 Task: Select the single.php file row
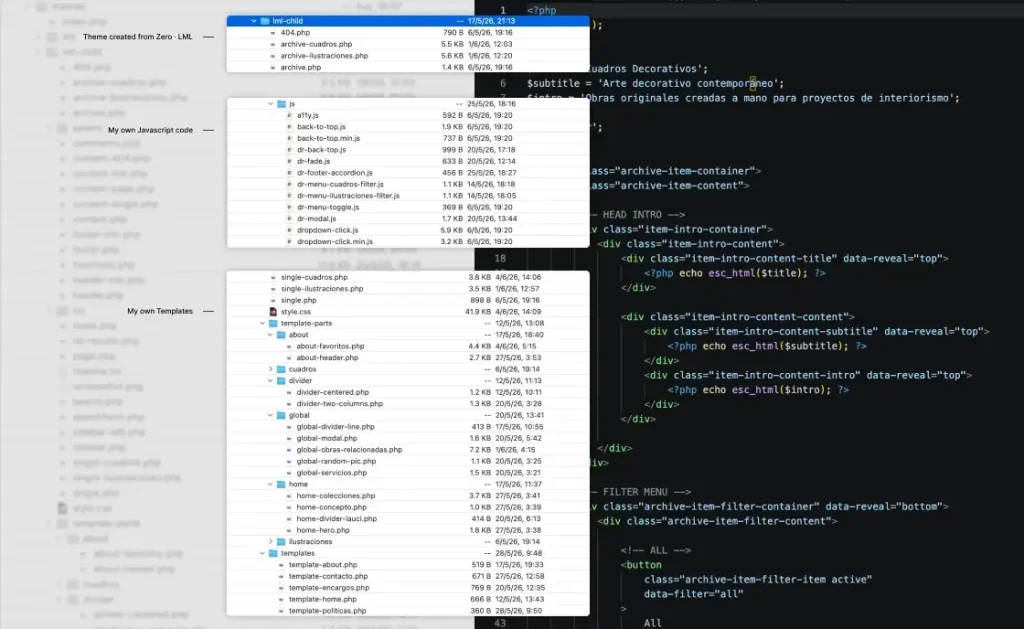coord(408,300)
